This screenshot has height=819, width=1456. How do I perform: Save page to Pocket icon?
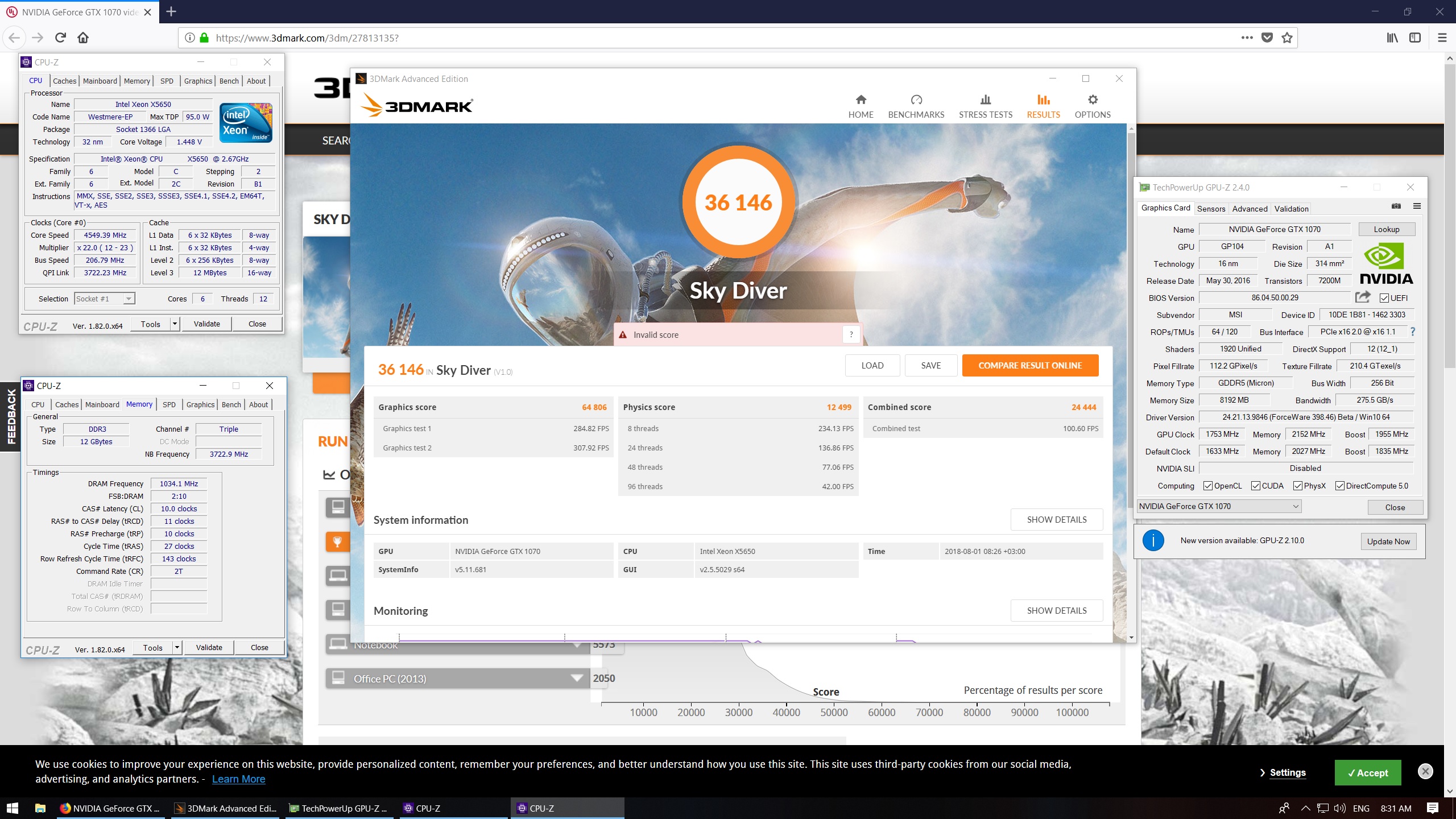point(1267,38)
